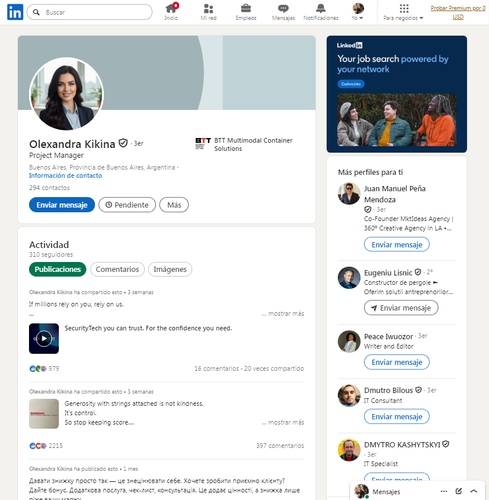Click 310 seguidores text
This screenshot has width=489, height=500.
51,254
